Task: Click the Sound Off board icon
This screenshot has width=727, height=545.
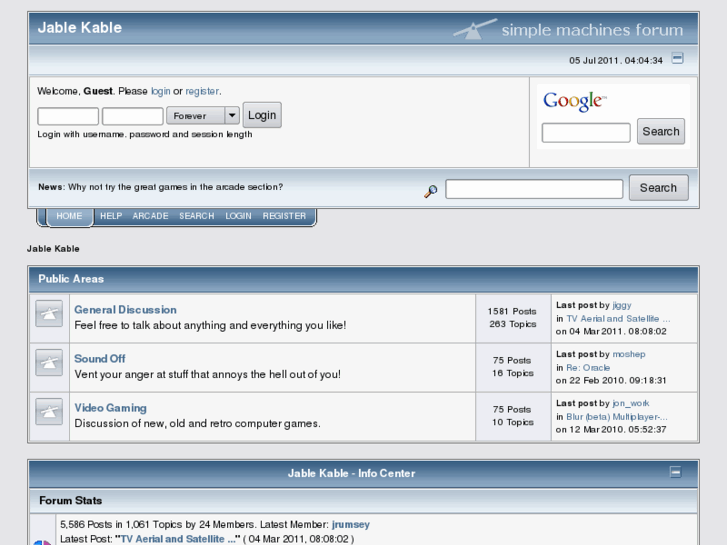Action: pyautogui.click(x=49, y=363)
